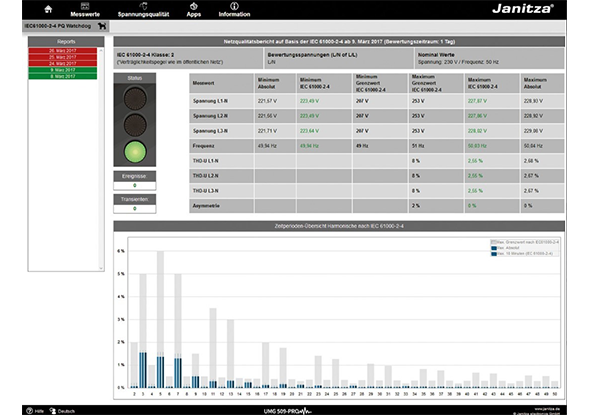This screenshot has height=415, width=590.
Task: Click the Max. Absolut legend swatch
Action: coord(494,248)
